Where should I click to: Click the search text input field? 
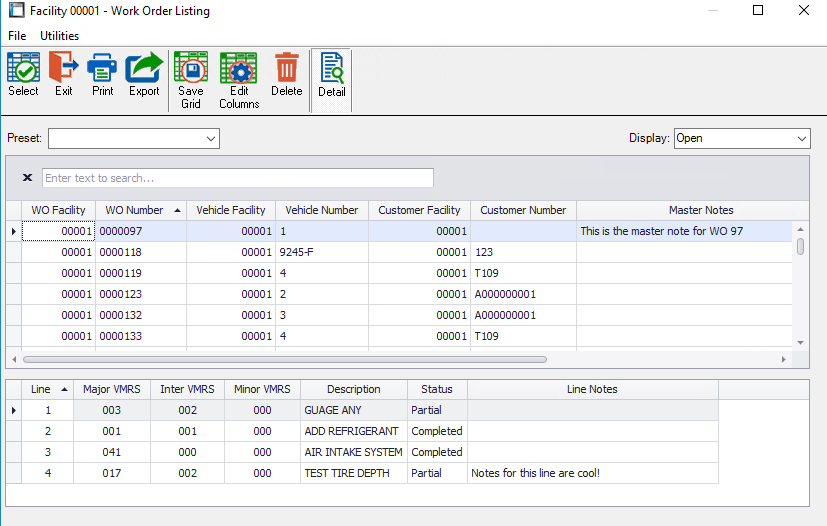coord(238,178)
